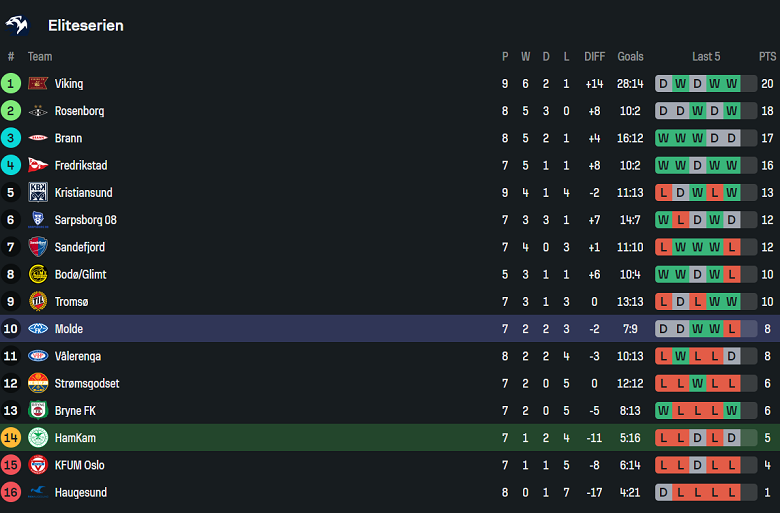Viewport: 780px width, 513px height.
Task: Click the HamKam green crest
Action: [38, 438]
